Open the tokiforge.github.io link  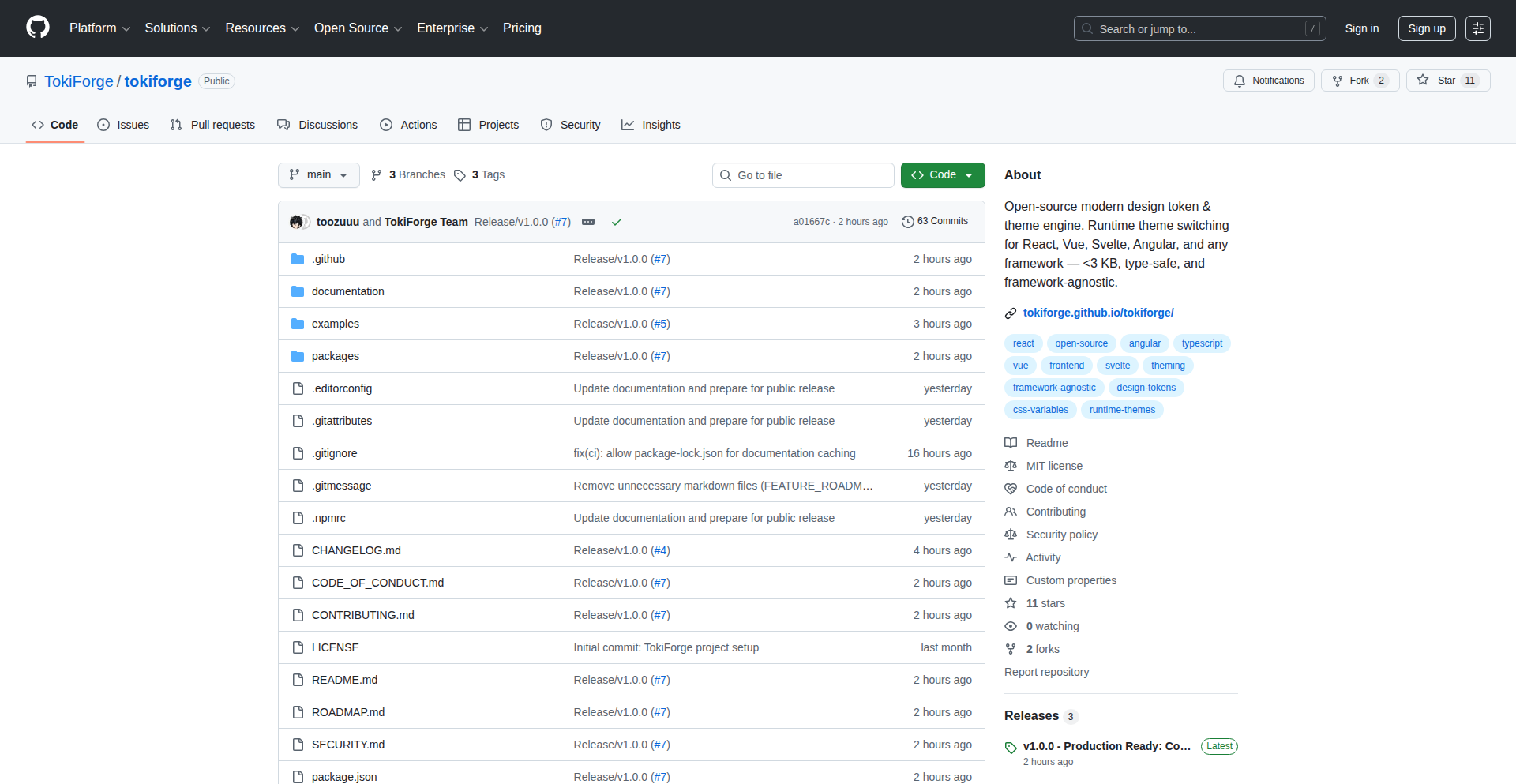point(1098,313)
